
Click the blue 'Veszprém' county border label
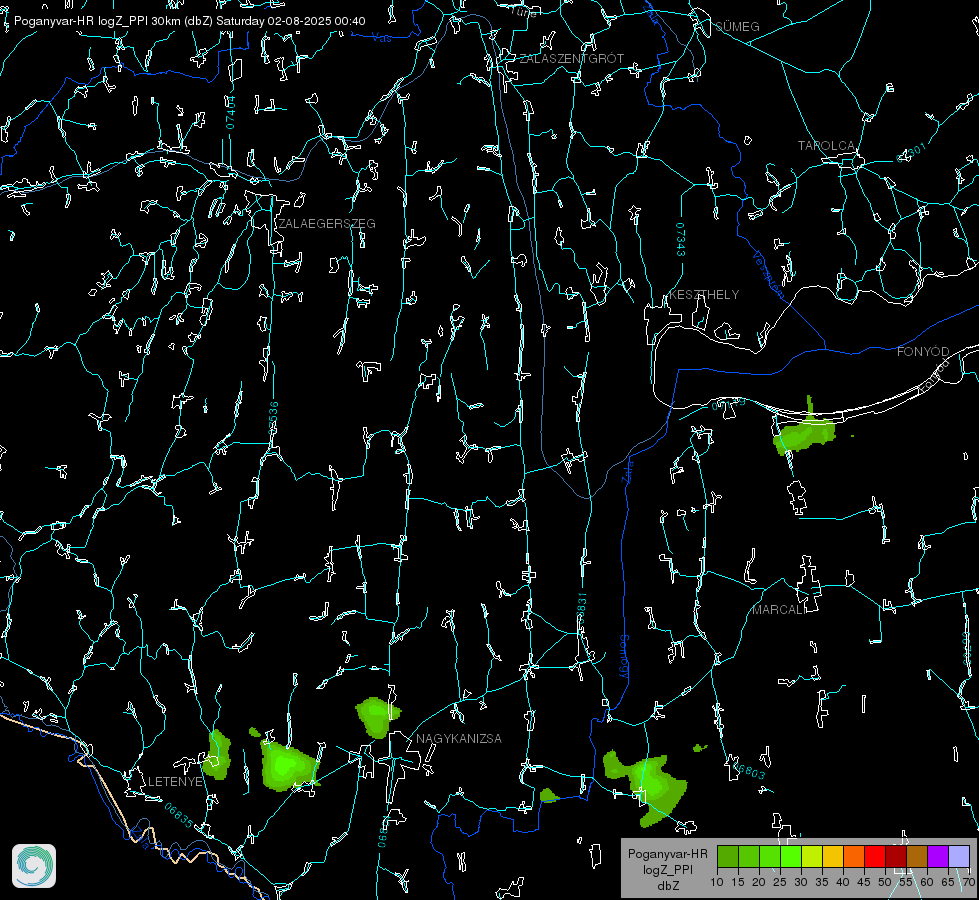(769, 274)
